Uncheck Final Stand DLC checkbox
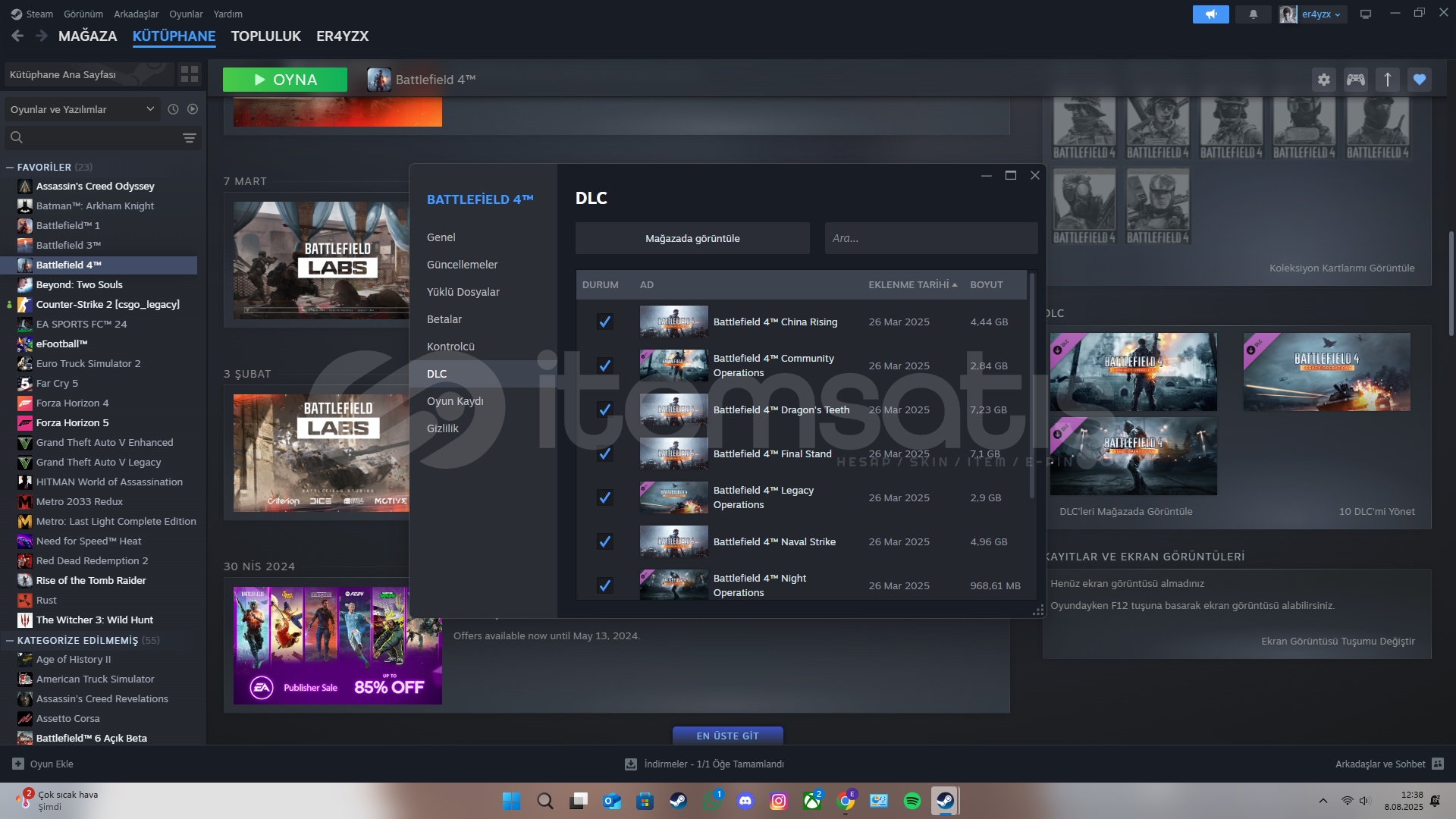The image size is (1456, 819). point(604,453)
